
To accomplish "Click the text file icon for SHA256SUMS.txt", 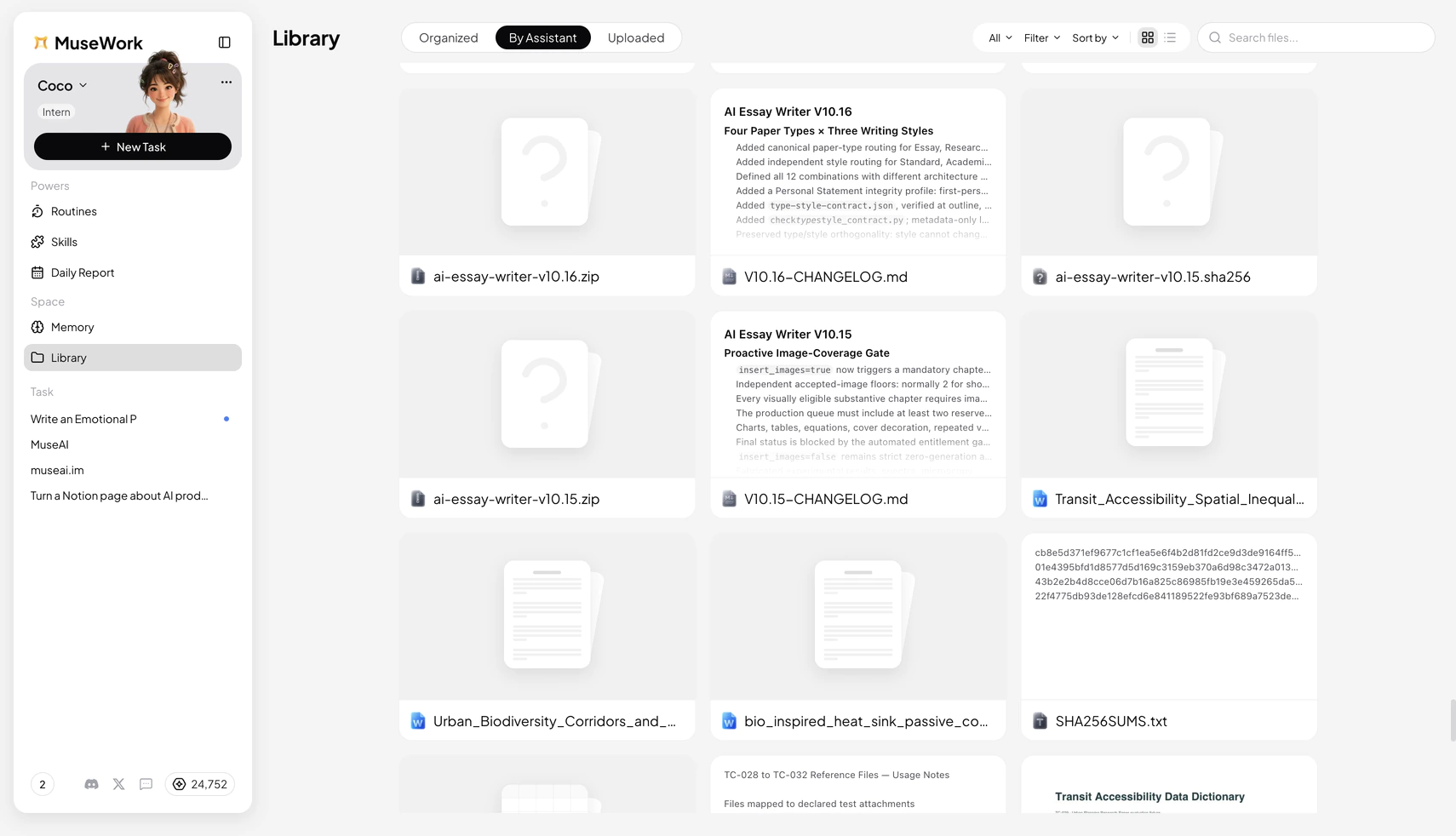I will pos(1040,721).
